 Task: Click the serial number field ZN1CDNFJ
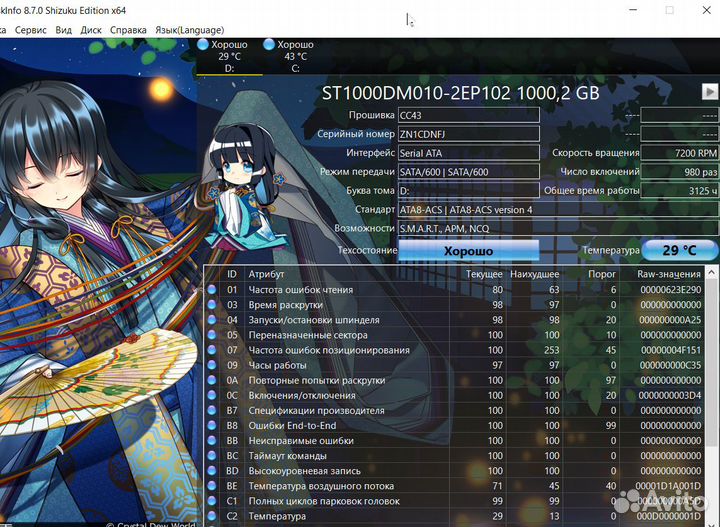(x=468, y=134)
